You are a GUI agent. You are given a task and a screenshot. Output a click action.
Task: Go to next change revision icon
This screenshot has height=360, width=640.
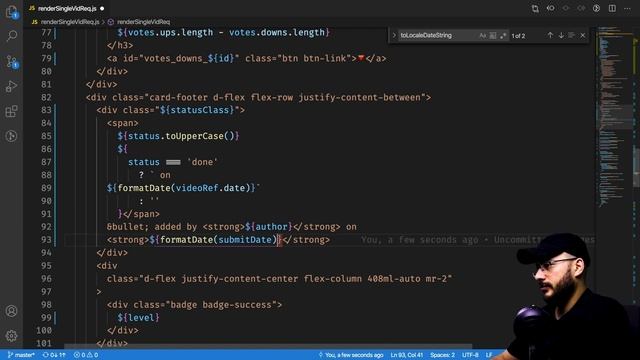(581, 8)
